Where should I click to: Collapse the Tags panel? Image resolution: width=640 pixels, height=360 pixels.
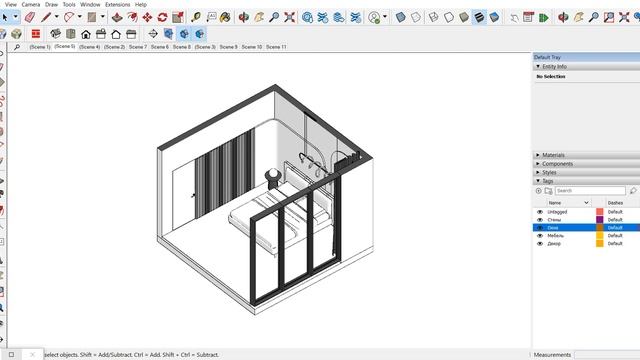point(538,181)
